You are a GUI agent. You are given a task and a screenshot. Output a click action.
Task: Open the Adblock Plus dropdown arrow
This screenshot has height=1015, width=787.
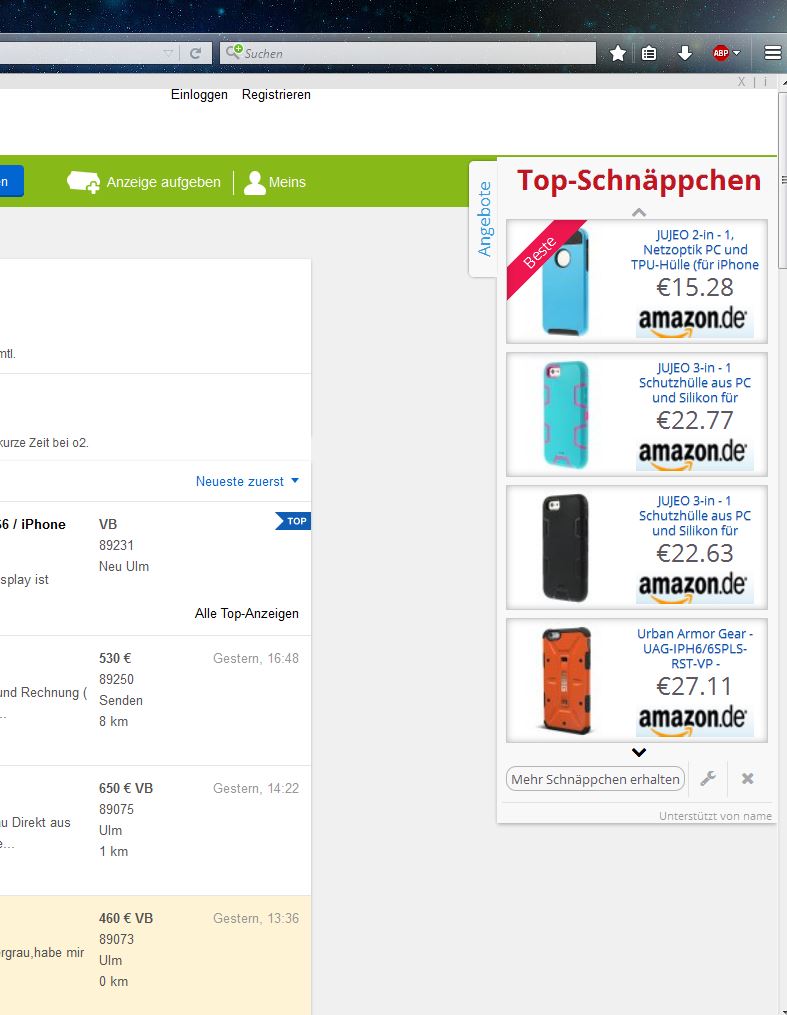click(x=737, y=54)
